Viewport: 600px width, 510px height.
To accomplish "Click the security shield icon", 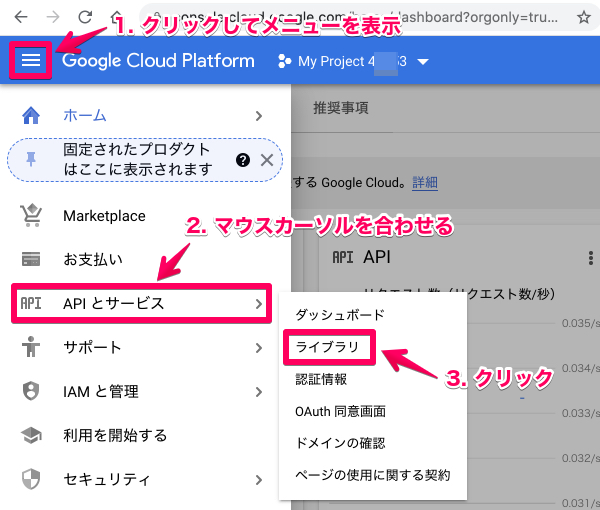I will (31, 480).
